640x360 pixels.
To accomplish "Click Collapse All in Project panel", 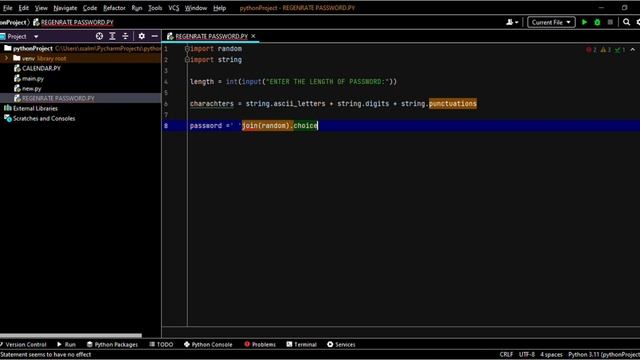I will tap(125, 36).
